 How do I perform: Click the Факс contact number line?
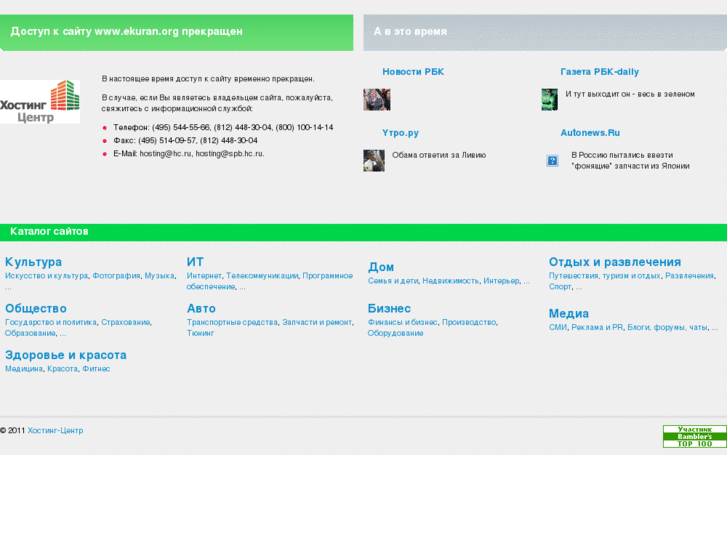tap(185, 141)
